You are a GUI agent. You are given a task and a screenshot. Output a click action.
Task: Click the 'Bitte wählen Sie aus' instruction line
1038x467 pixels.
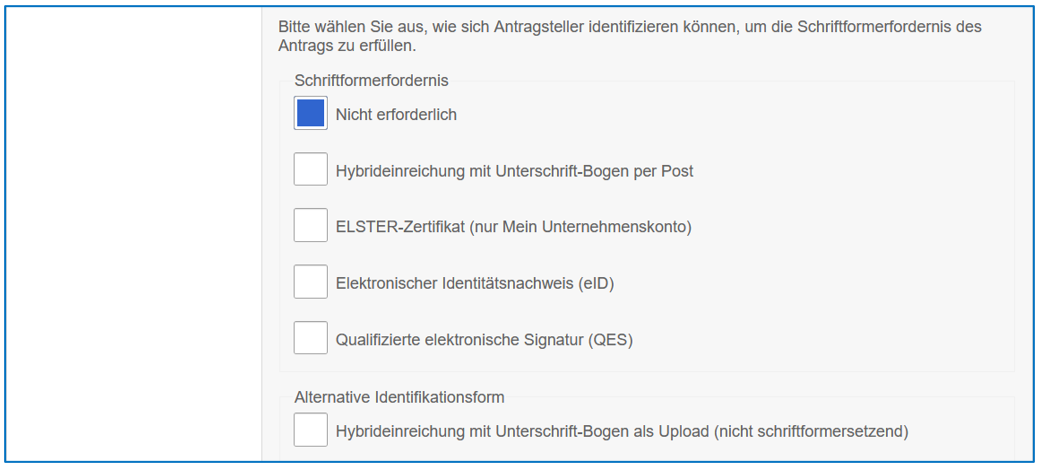(630, 27)
